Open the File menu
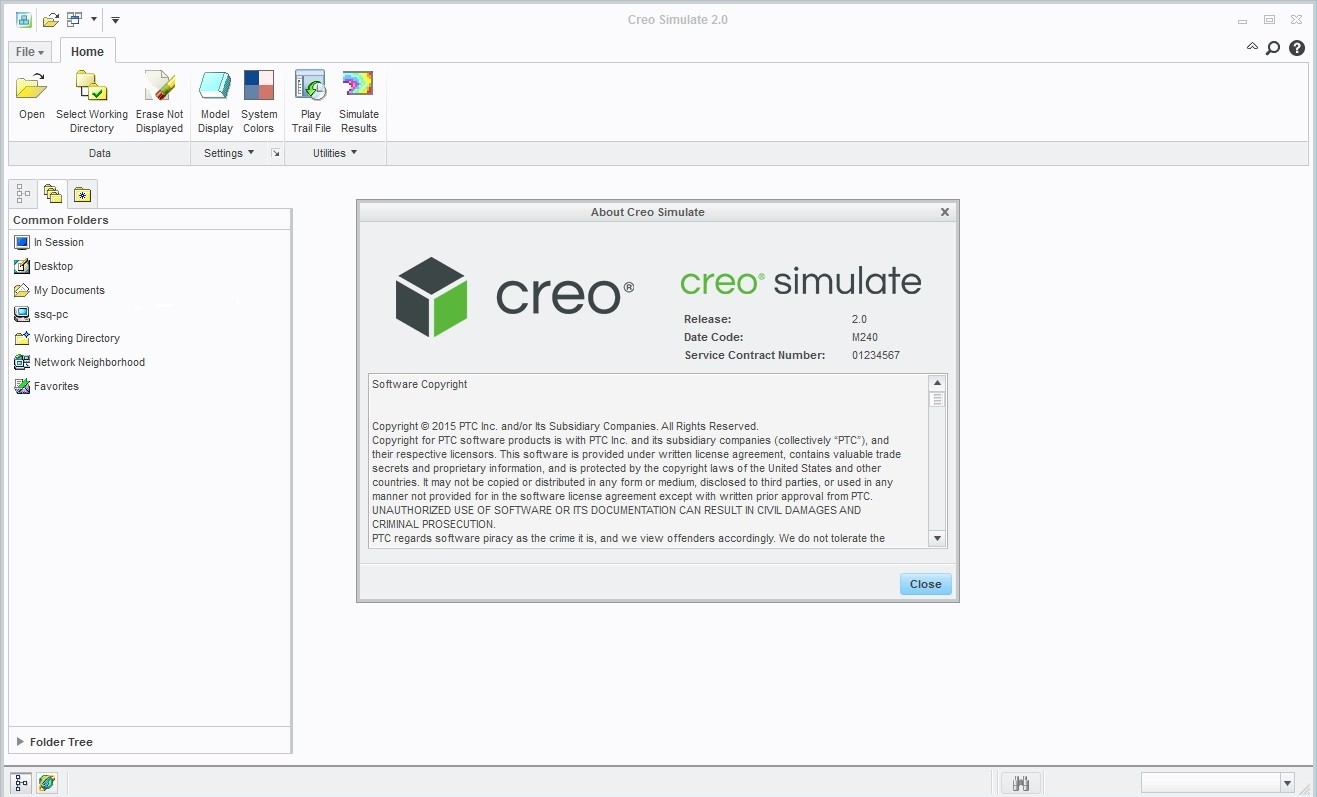Image resolution: width=1317 pixels, height=797 pixels. coord(30,52)
